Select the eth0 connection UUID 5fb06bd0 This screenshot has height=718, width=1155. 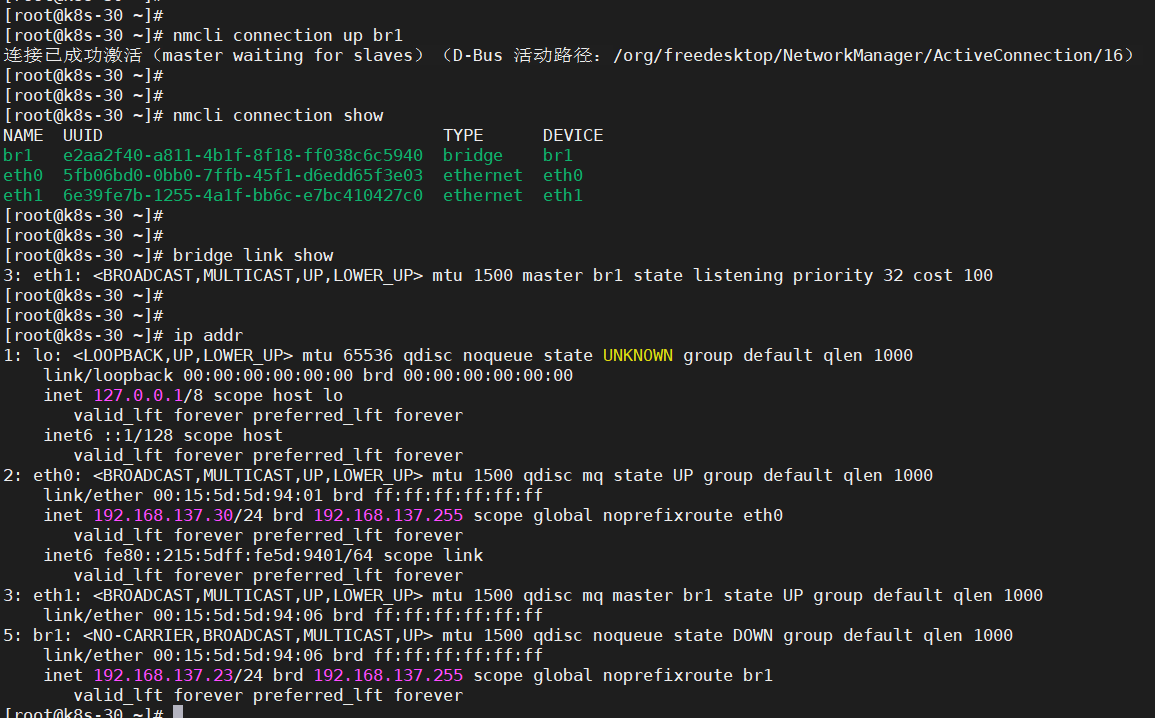click(242, 175)
